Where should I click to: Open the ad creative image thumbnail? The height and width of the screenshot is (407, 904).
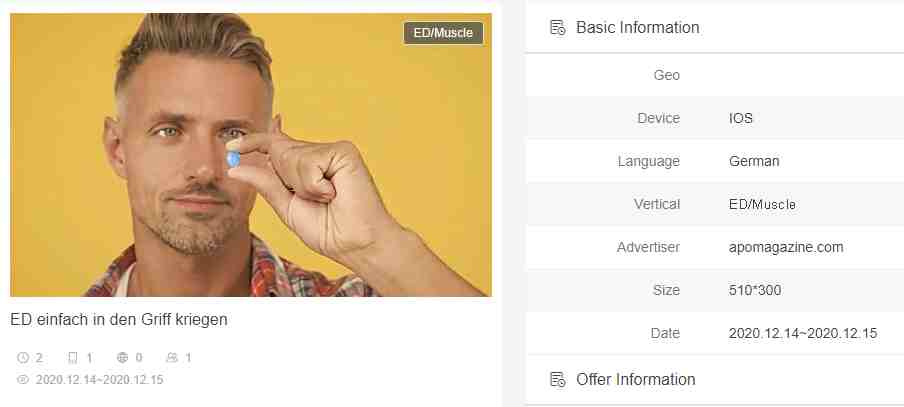251,154
